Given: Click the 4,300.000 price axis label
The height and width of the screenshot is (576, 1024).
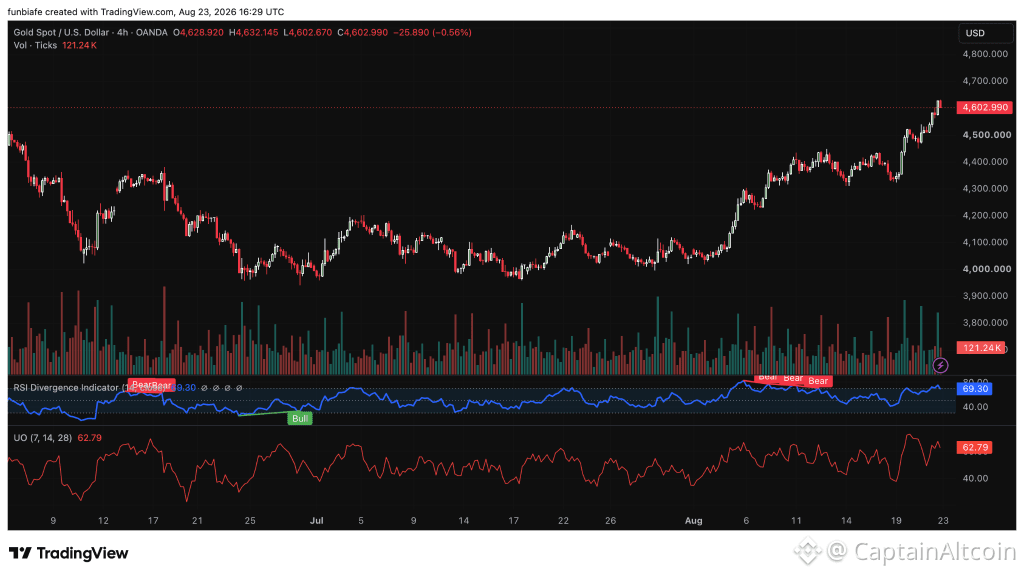Looking at the screenshot, I should 985,188.
